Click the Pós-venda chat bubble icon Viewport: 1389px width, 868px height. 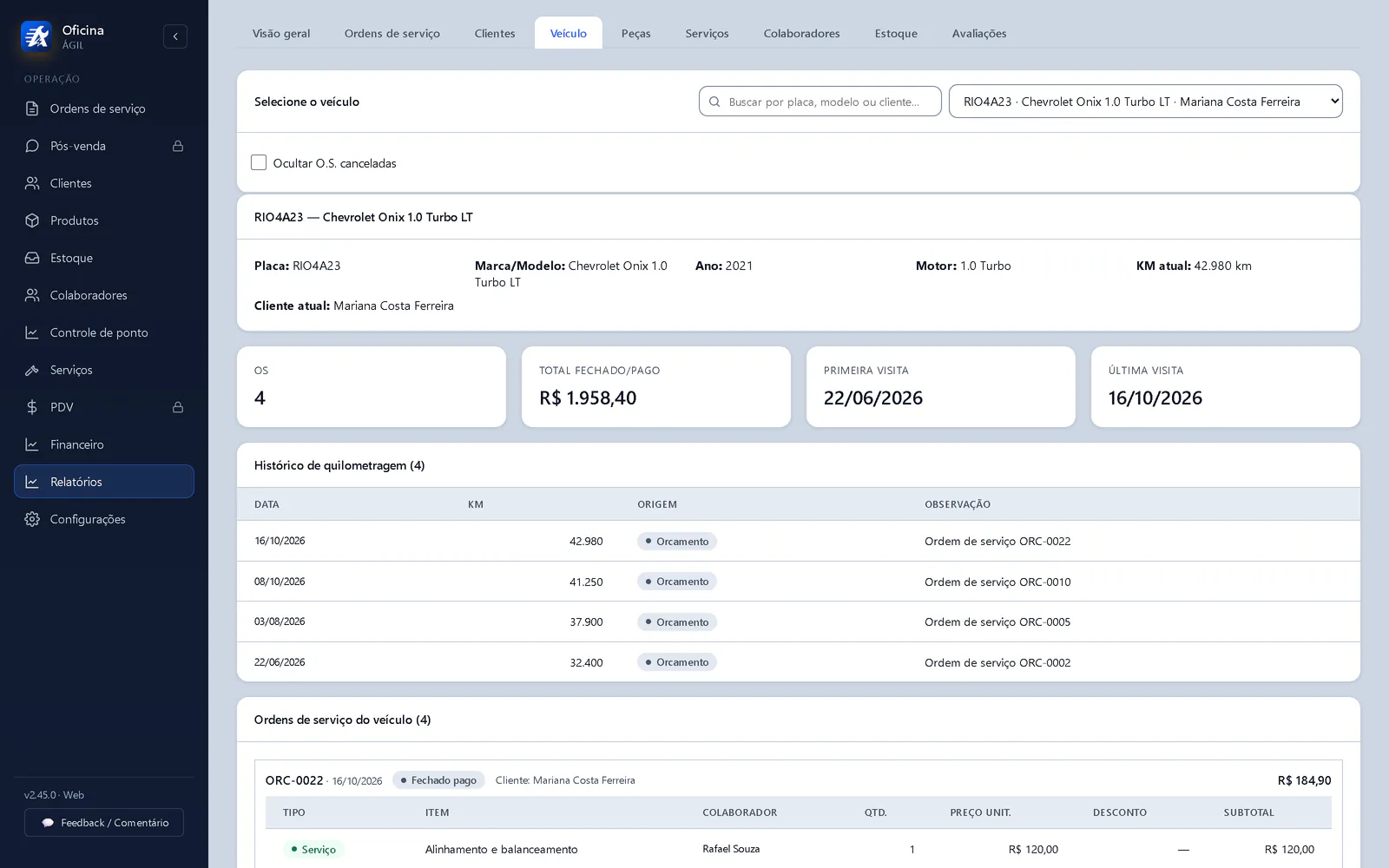(32, 146)
